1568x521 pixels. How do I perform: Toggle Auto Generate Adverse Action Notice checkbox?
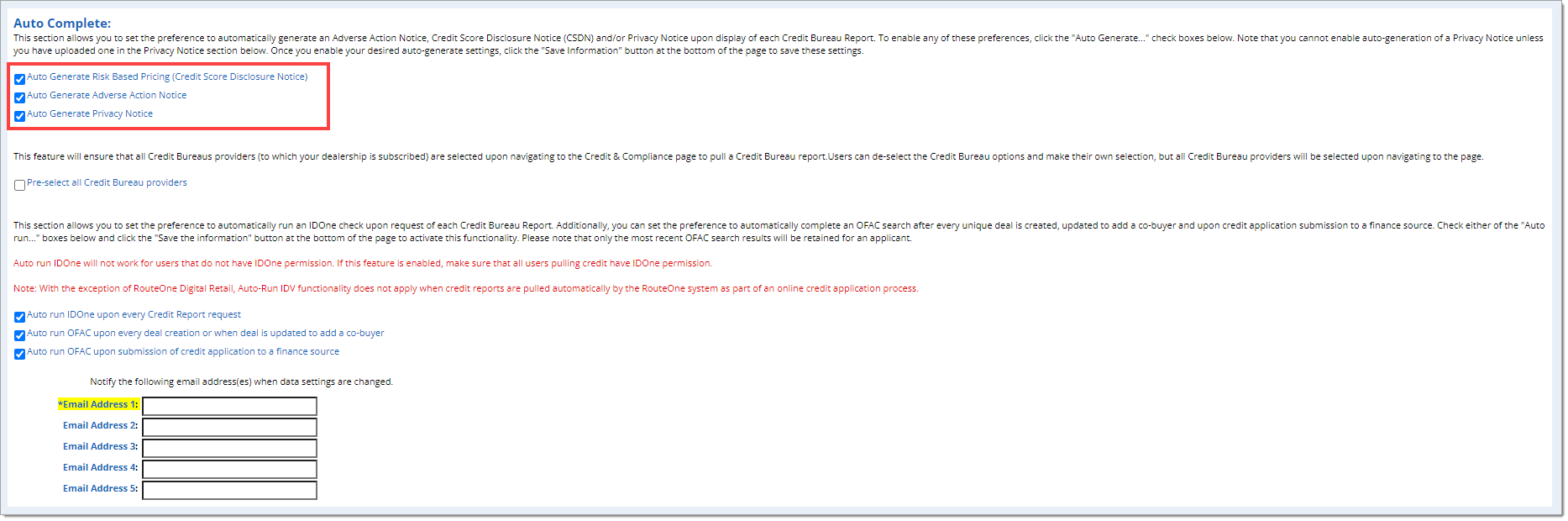[19, 98]
